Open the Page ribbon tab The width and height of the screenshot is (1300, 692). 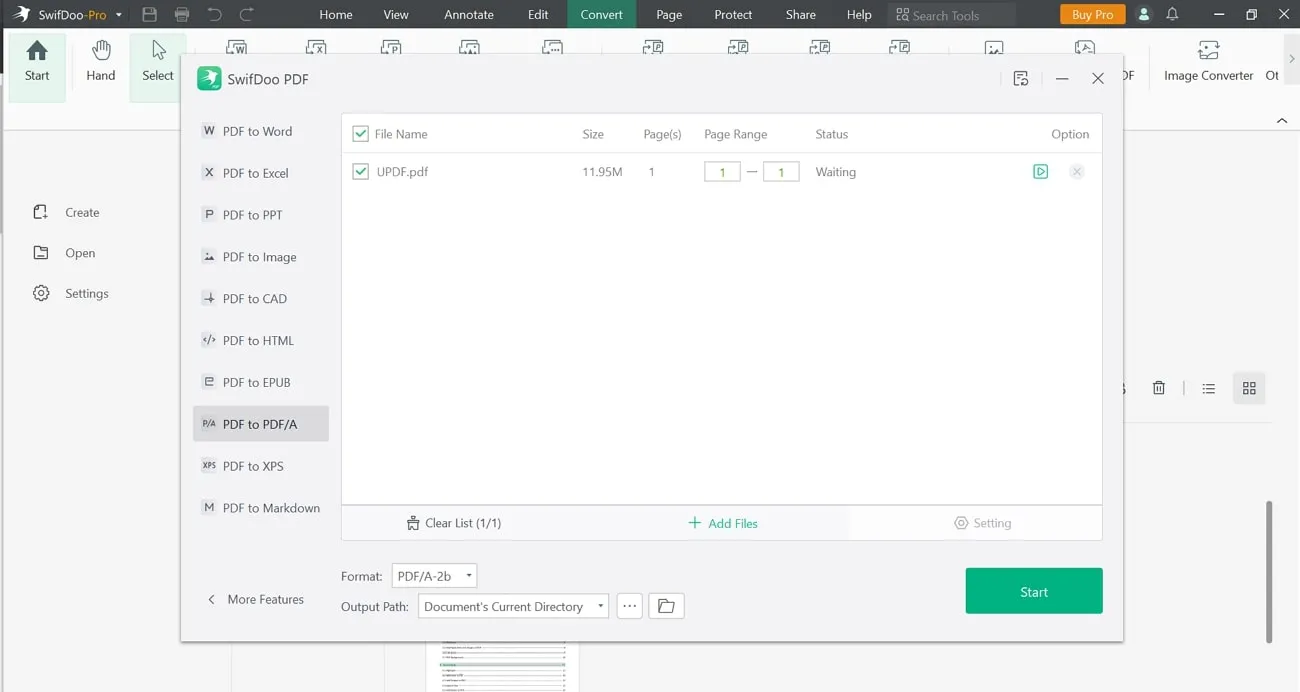pos(669,15)
